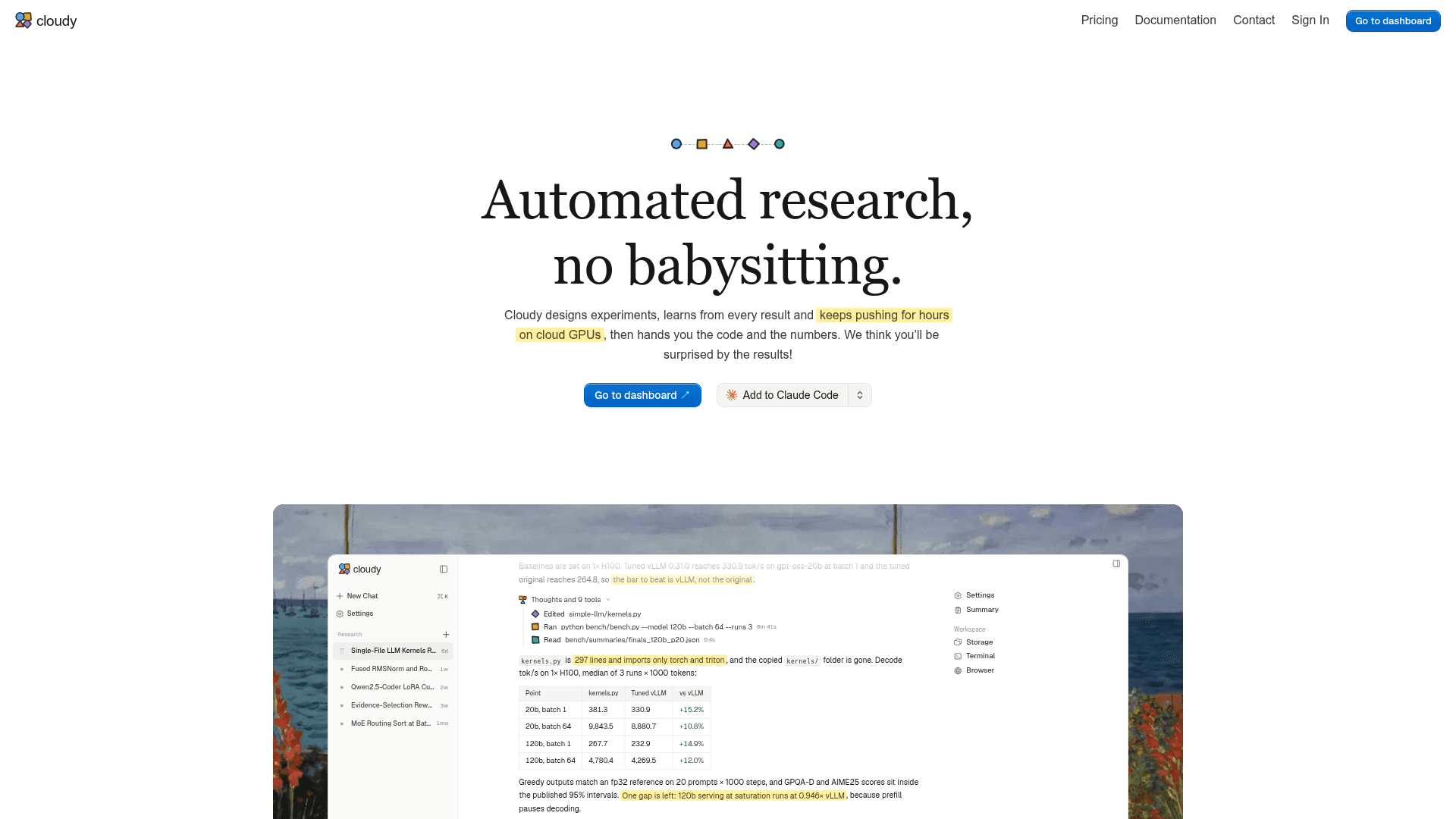Expand Thoughts and 9 tools chevron
The height and width of the screenshot is (819, 1456).
(607, 600)
